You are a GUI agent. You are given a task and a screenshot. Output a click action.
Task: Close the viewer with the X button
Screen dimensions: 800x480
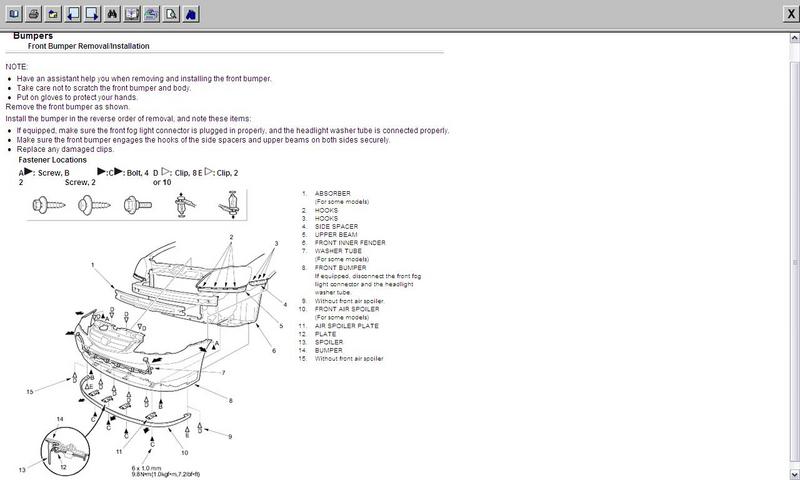point(791,14)
